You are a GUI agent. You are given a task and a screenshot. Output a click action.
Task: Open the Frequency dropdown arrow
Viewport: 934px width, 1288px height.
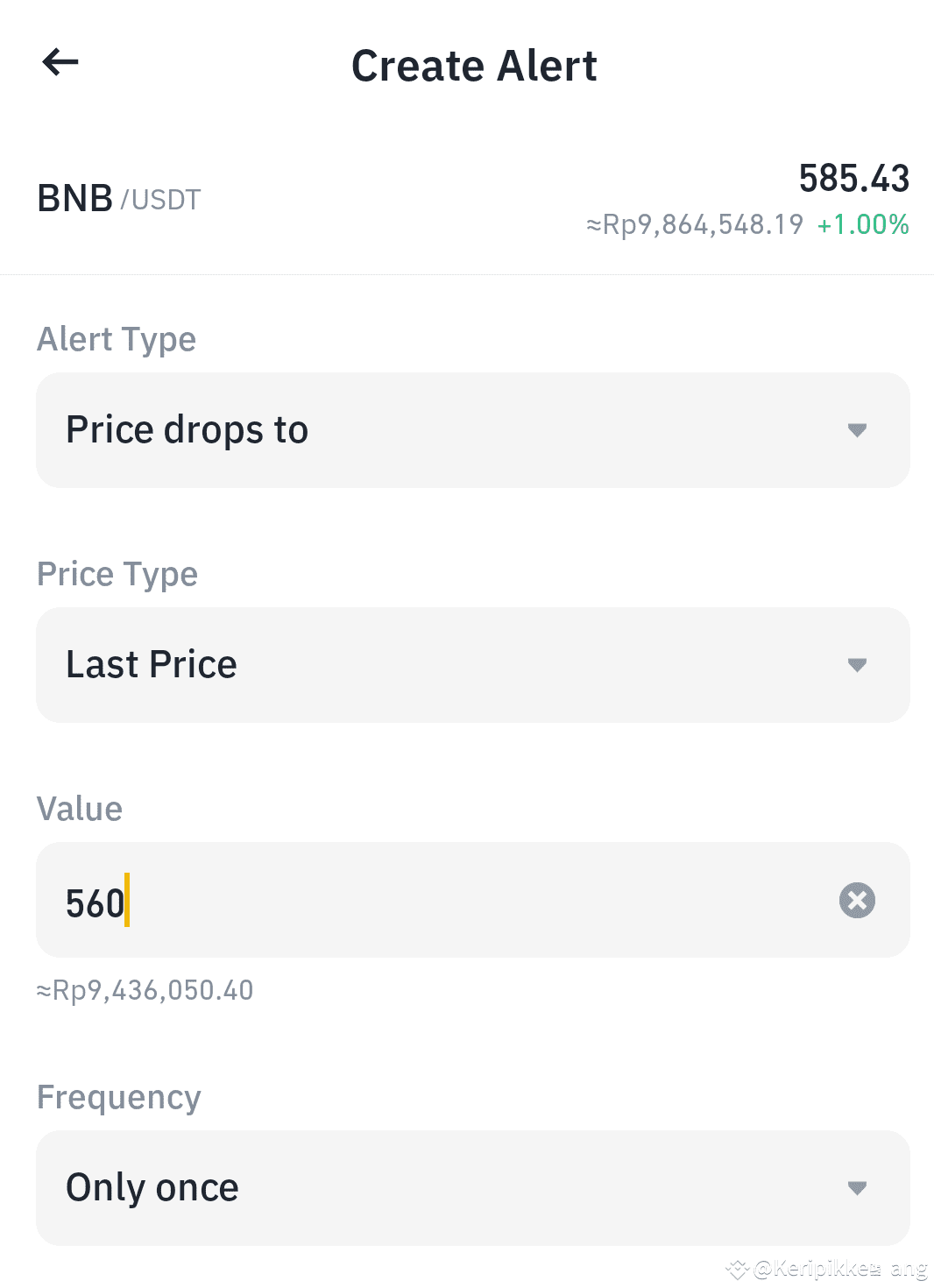point(857,1188)
